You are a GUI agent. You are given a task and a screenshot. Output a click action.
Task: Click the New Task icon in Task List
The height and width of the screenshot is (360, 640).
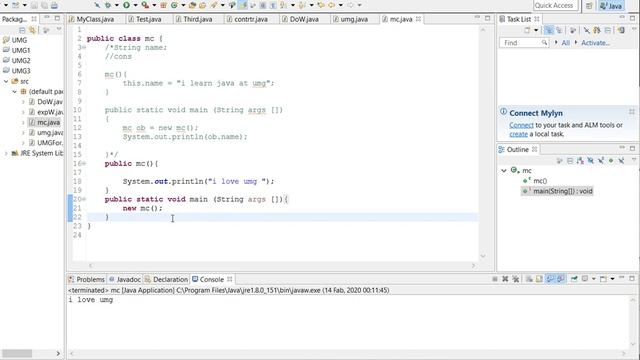click(x=527, y=30)
